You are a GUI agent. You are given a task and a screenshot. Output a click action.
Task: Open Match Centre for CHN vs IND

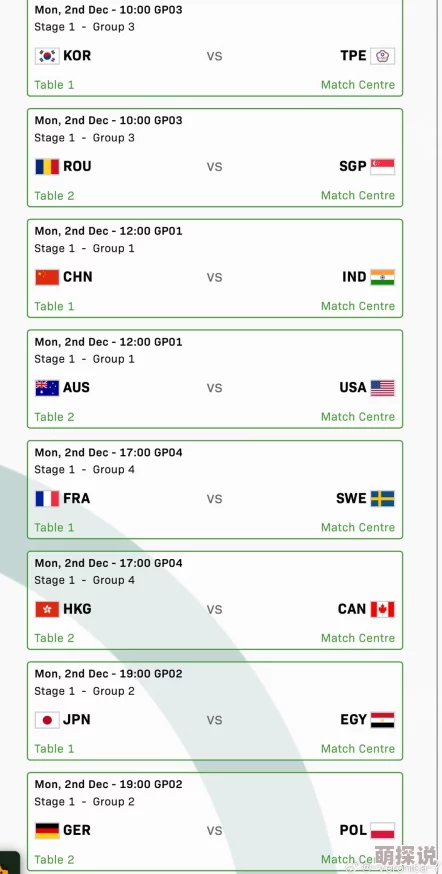pyautogui.click(x=358, y=306)
